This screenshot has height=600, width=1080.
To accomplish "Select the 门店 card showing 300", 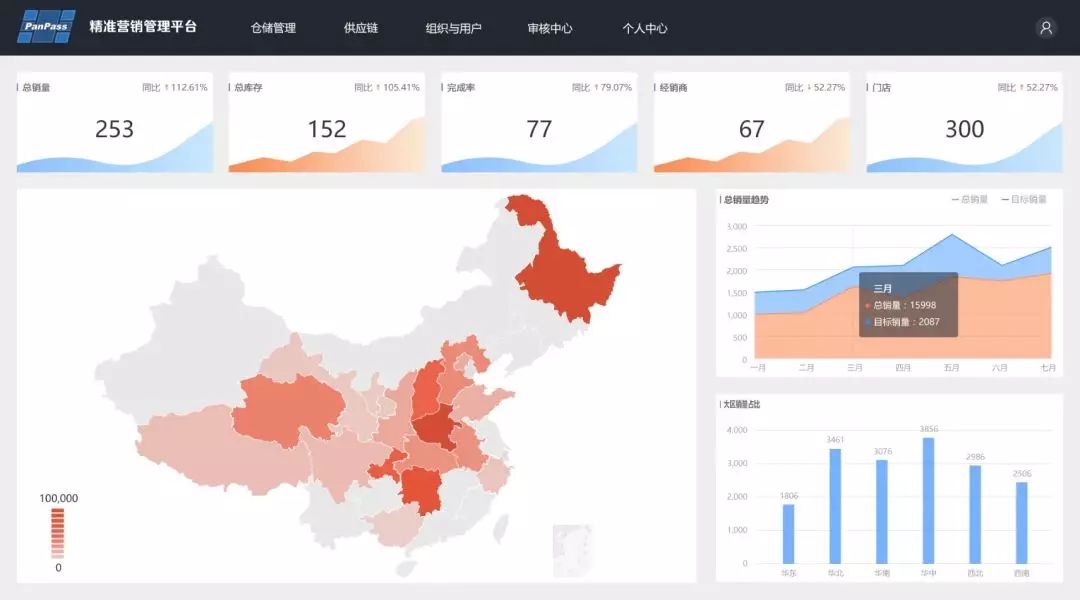I will (964, 123).
